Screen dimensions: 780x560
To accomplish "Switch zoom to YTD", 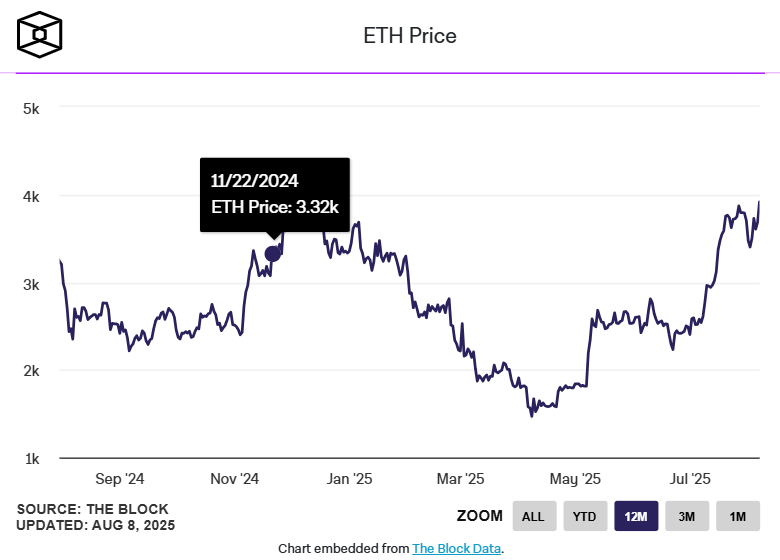I will 584,516.
